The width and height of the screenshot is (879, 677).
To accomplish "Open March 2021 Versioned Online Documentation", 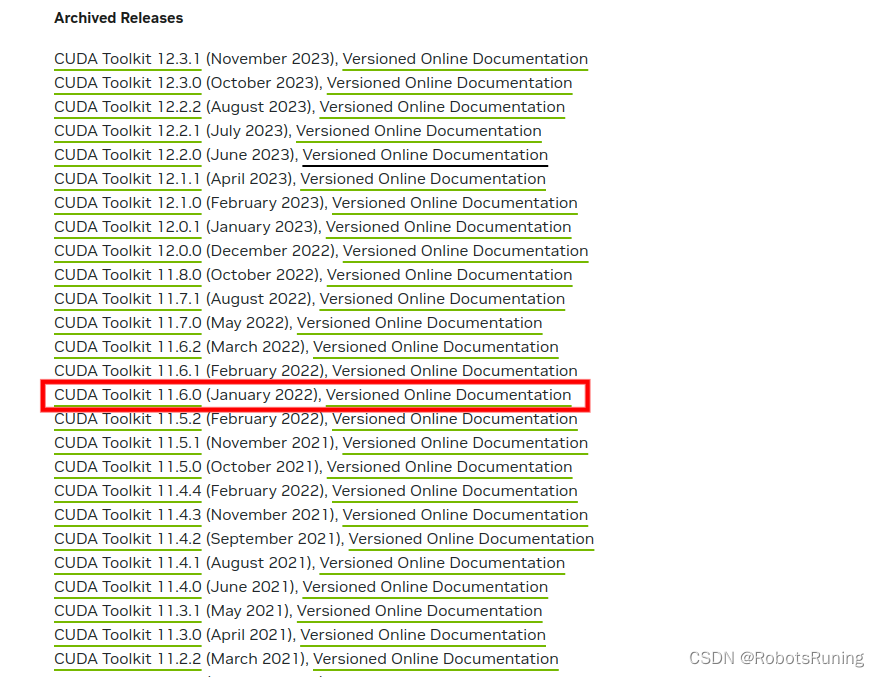I will [x=436, y=659].
